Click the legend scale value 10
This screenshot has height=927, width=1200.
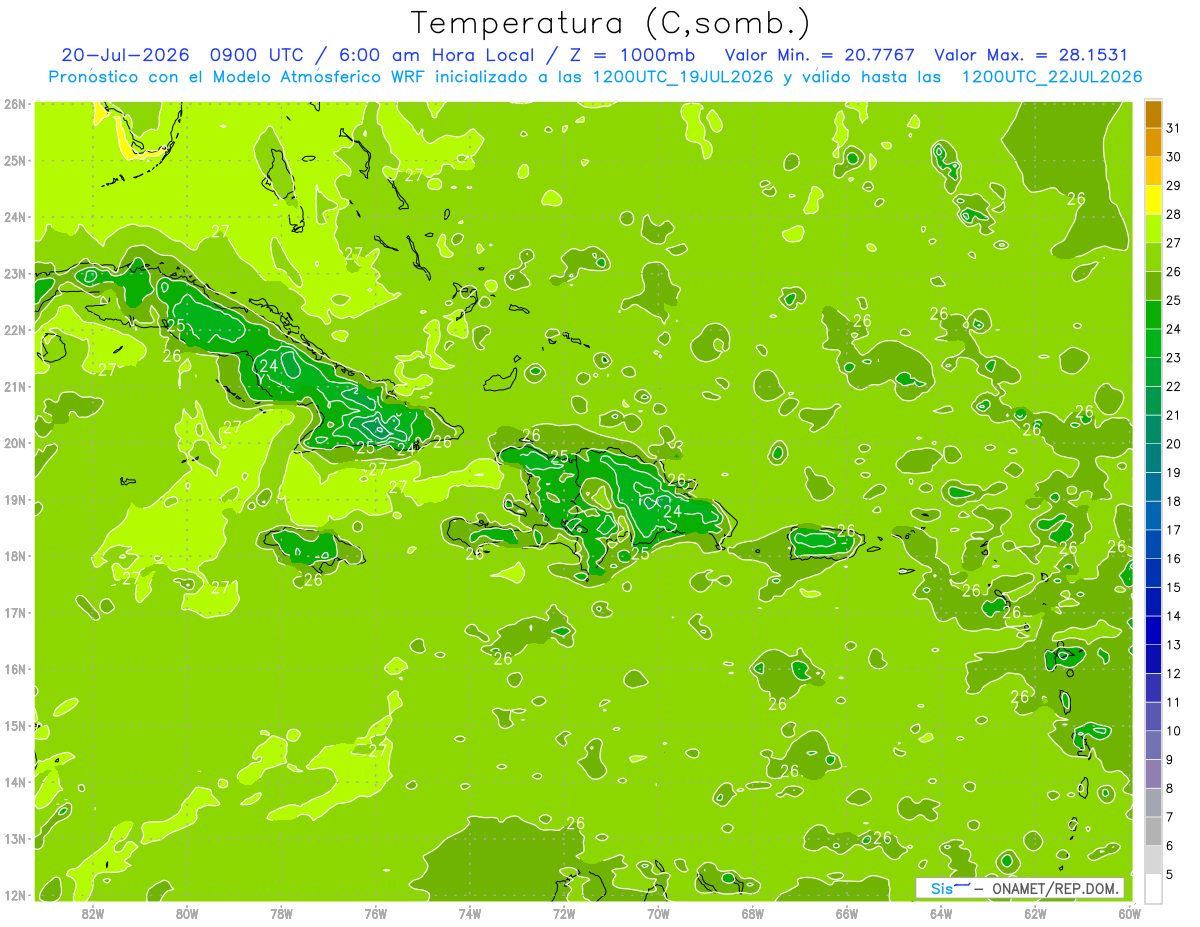tap(1174, 731)
